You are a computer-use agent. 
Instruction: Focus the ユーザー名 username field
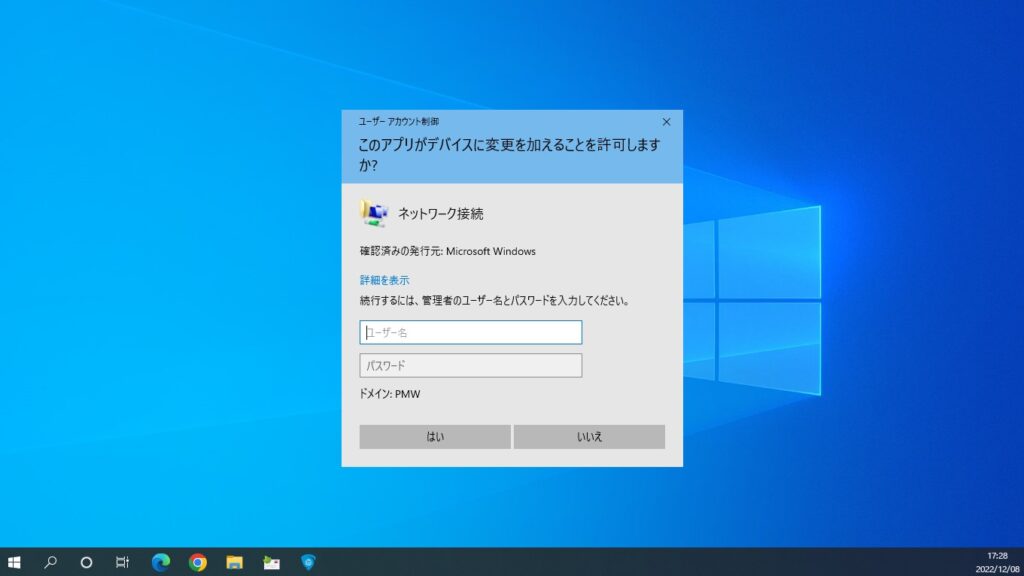[471, 332]
